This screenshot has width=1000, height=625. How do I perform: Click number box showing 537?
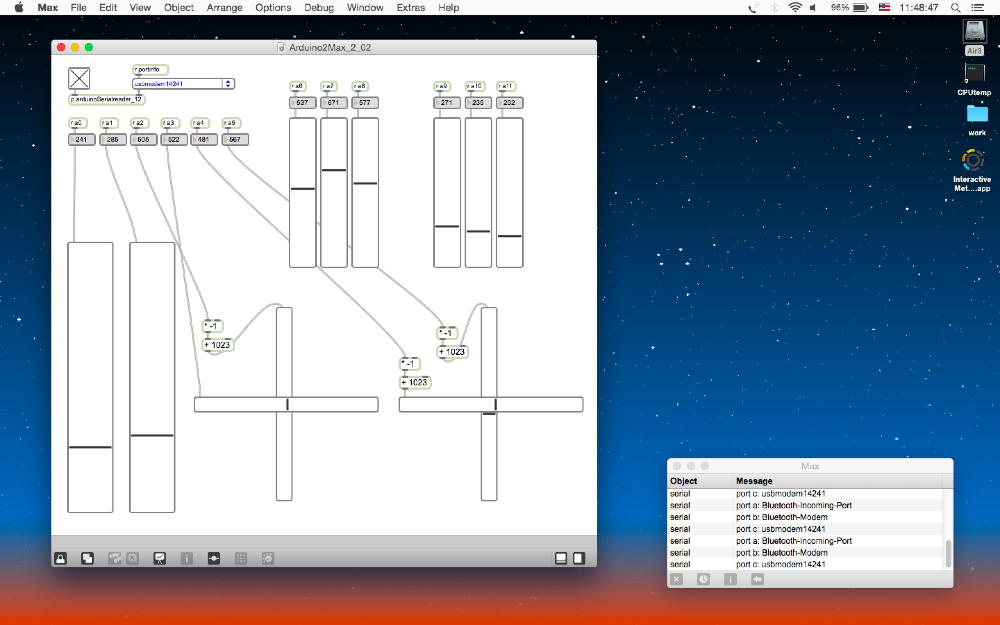302,103
